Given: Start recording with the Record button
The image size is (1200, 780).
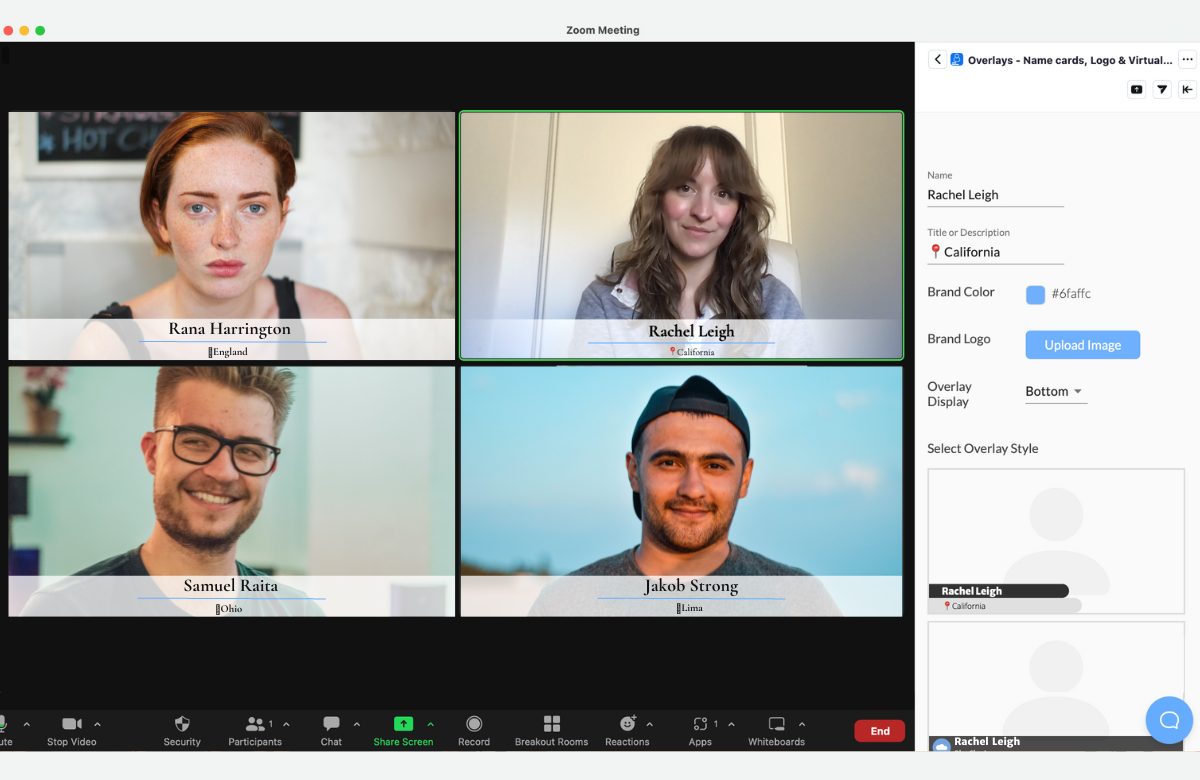Looking at the screenshot, I should click(x=474, y=724).
